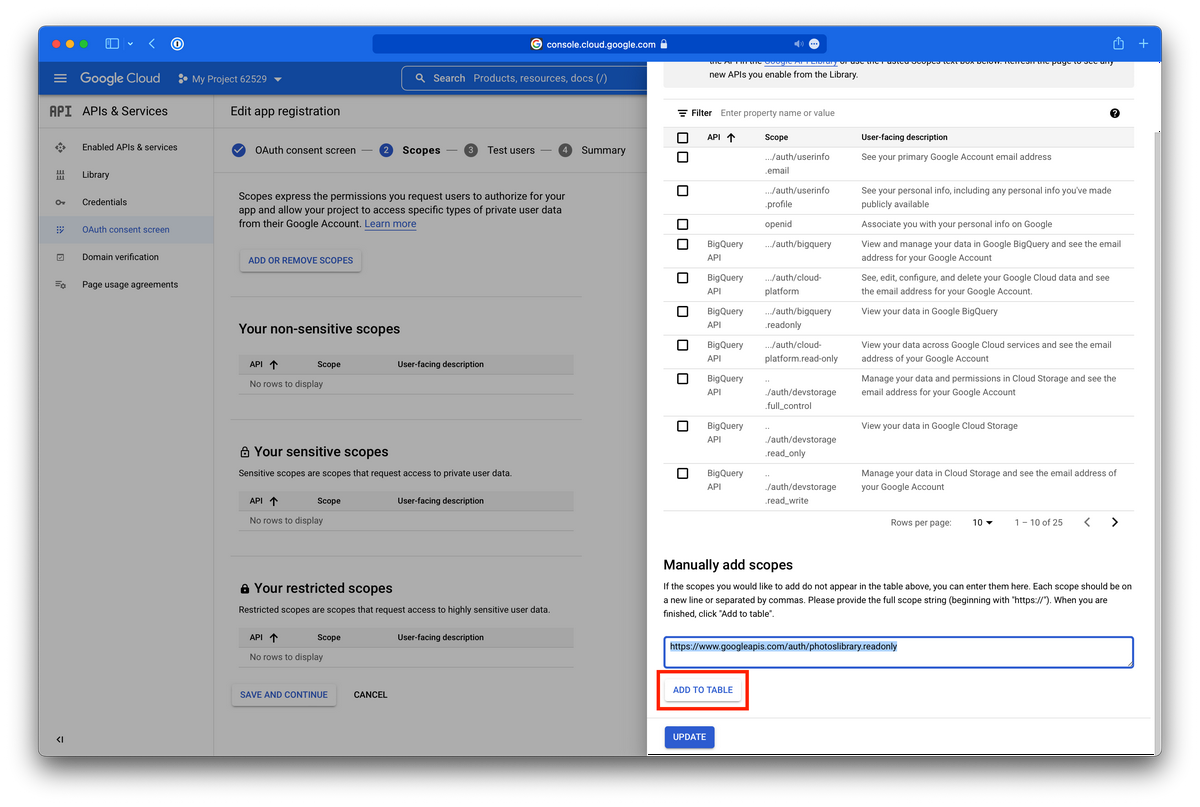Viewport: 1200px width, 807px height.
Task: Select the Summary step
Action: 592,150
